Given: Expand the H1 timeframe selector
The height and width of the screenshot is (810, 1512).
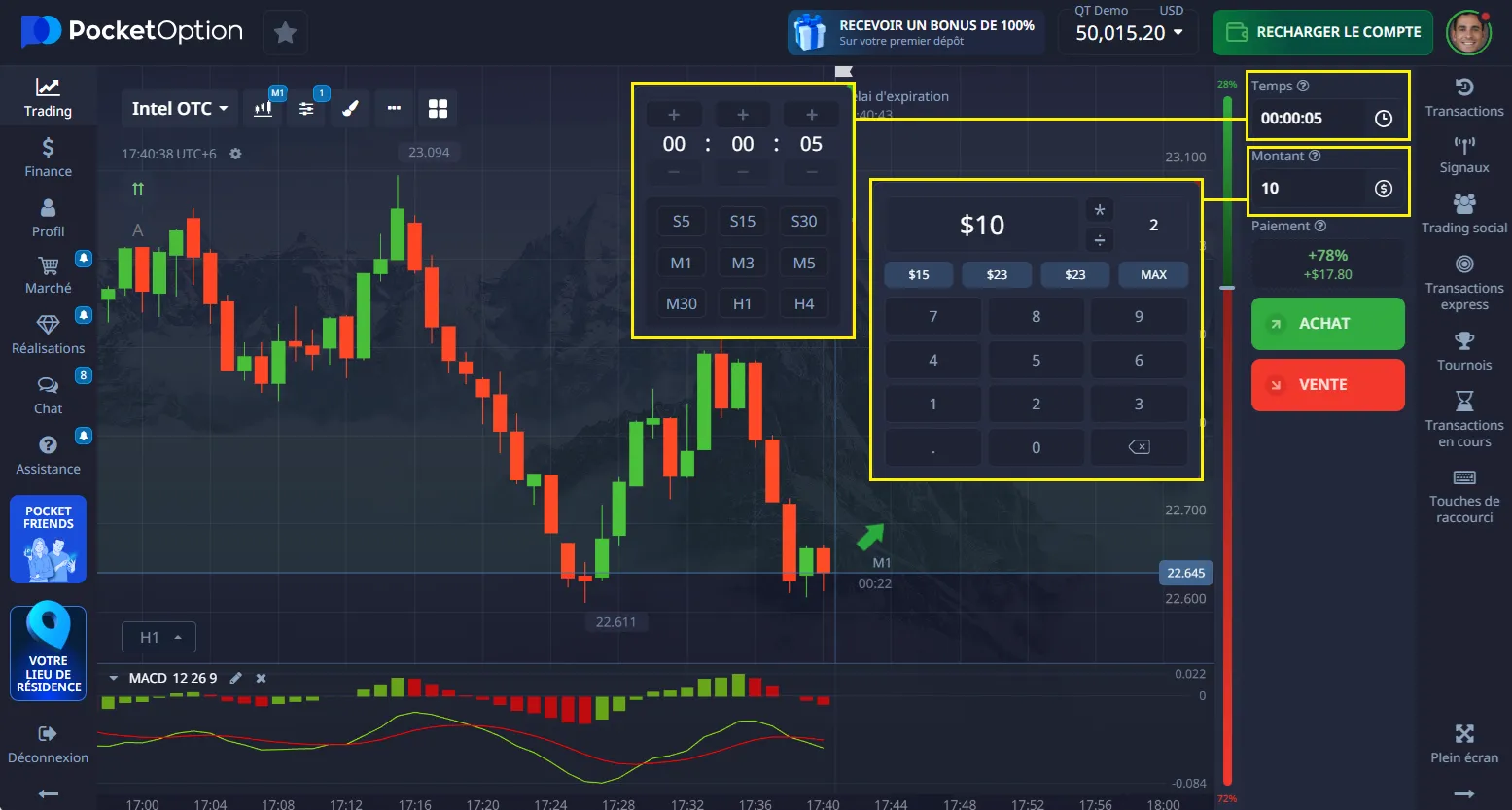Looking at the screenshot, I should pyautogui.click(x=158, y=637).
